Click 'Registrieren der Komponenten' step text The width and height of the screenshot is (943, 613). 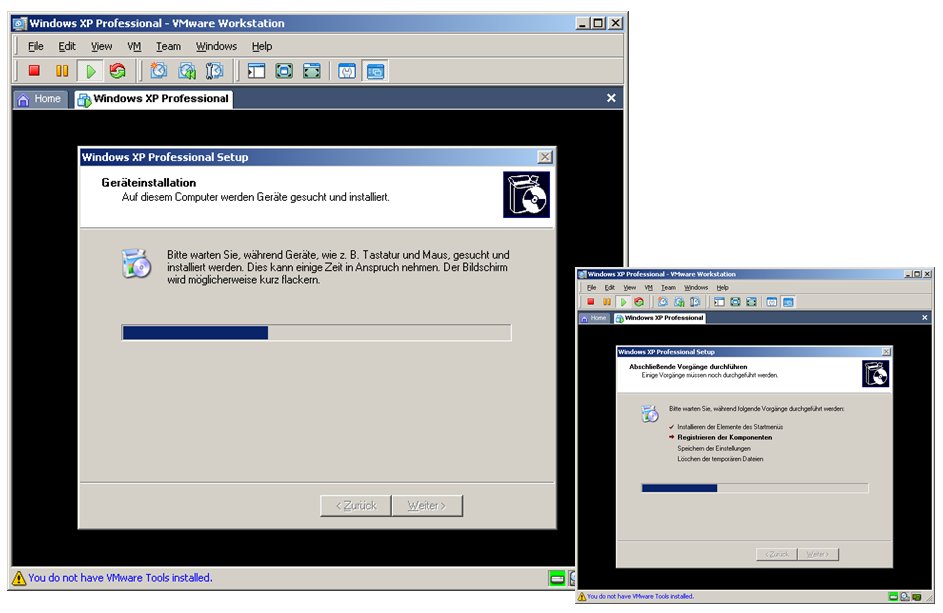coord(725,437)
